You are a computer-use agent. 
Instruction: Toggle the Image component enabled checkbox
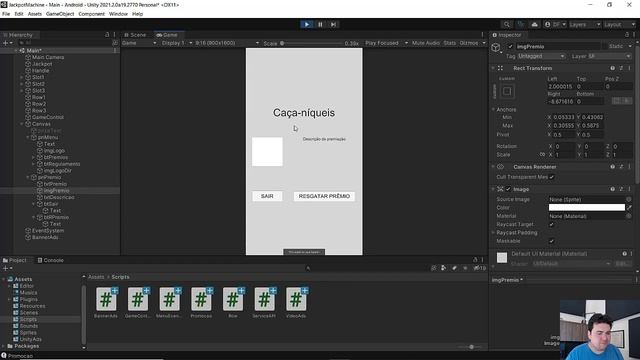pyautogui.click(x=508, y=189)
